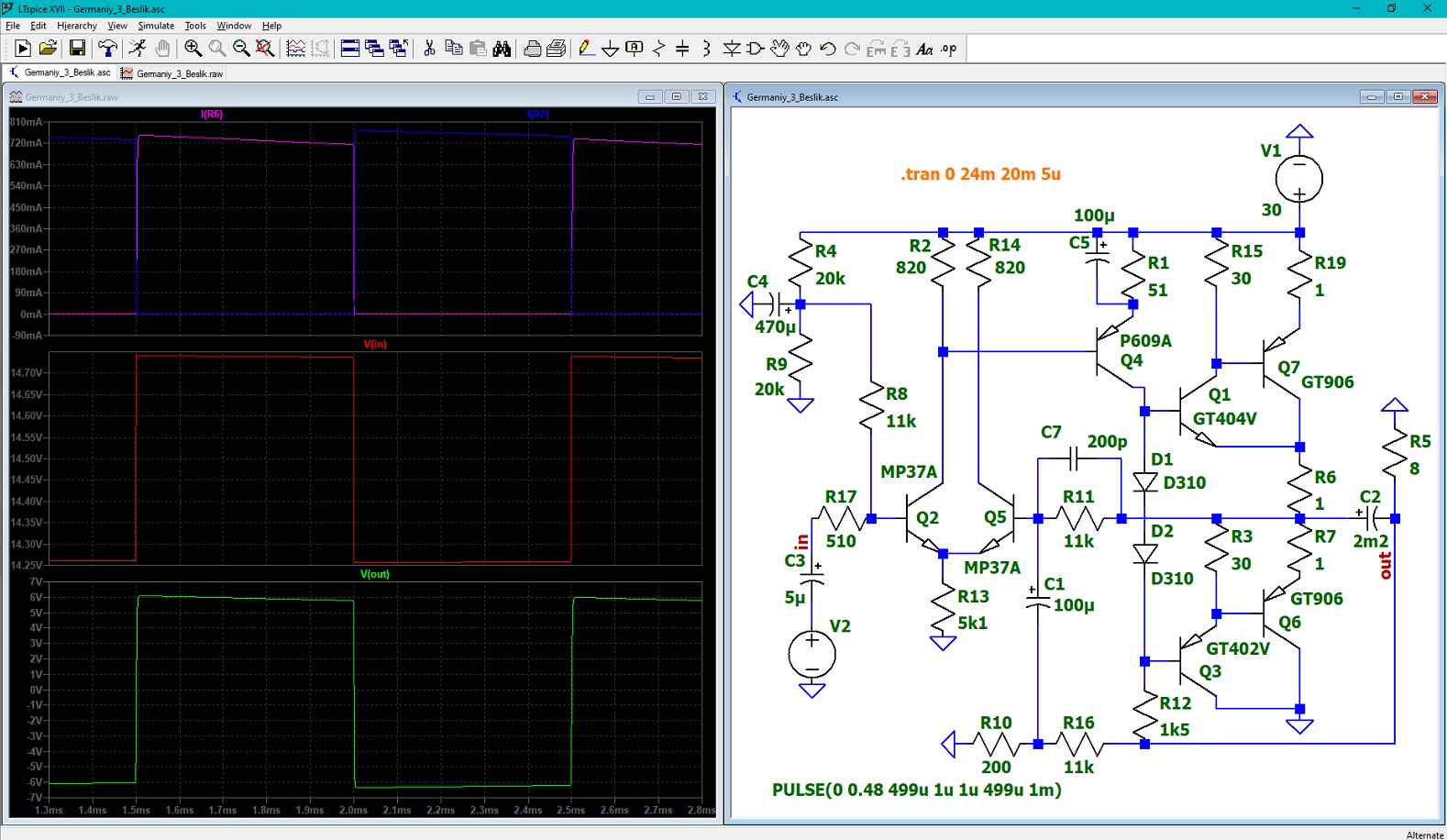Select the Zoom In magnifier tool

[x=193, y=49]
